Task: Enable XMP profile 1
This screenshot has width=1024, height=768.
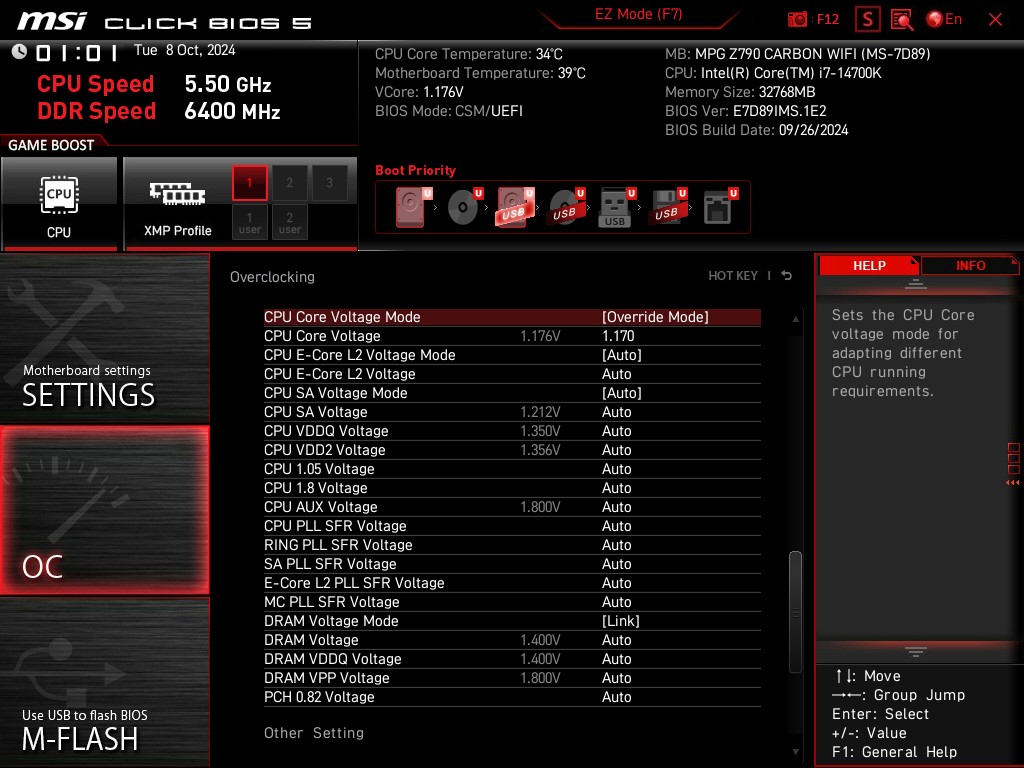Action: pos(248,182)
